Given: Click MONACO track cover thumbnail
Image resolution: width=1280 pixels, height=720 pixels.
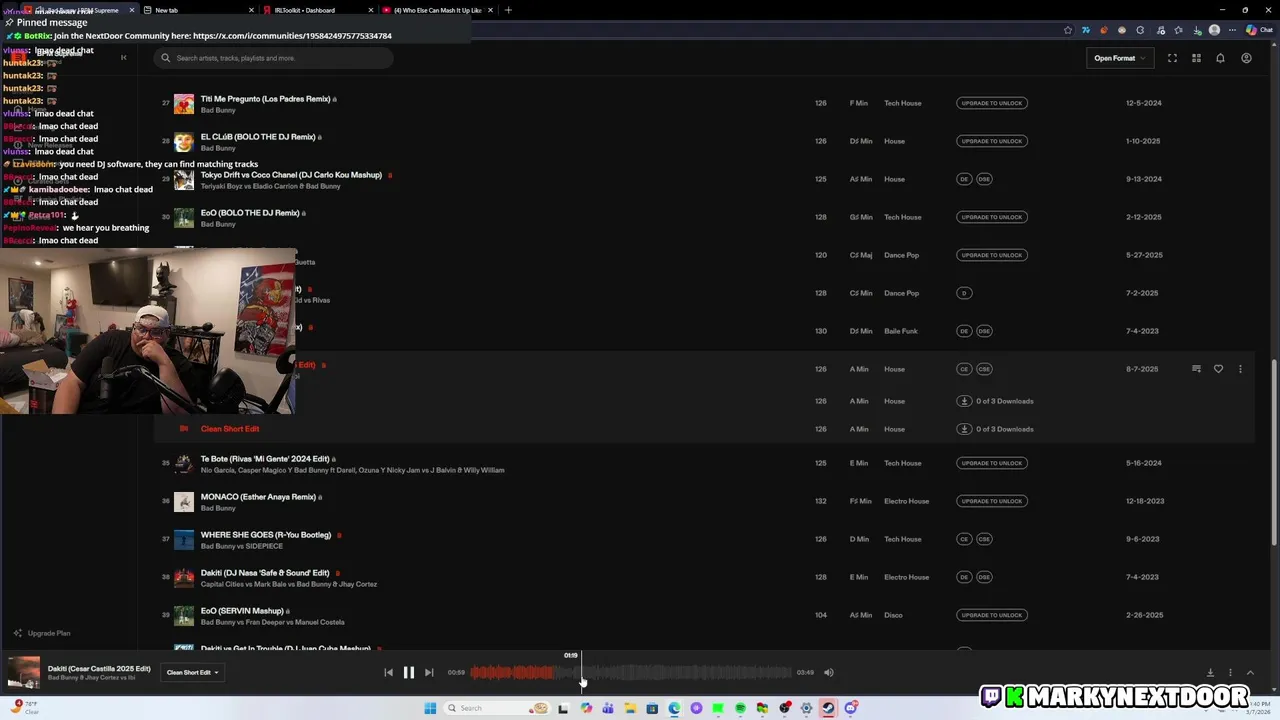Looking at the screenshot, I should (x=184, y=502).
